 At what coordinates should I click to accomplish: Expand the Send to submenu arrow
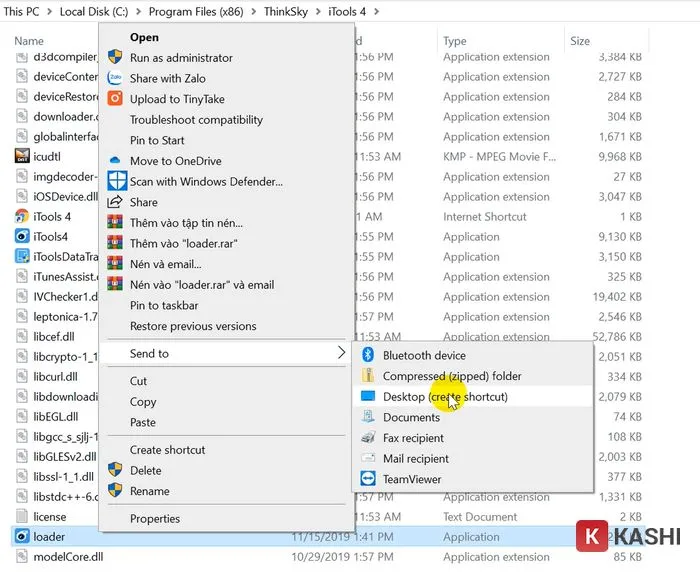click(x=341, y=352)
